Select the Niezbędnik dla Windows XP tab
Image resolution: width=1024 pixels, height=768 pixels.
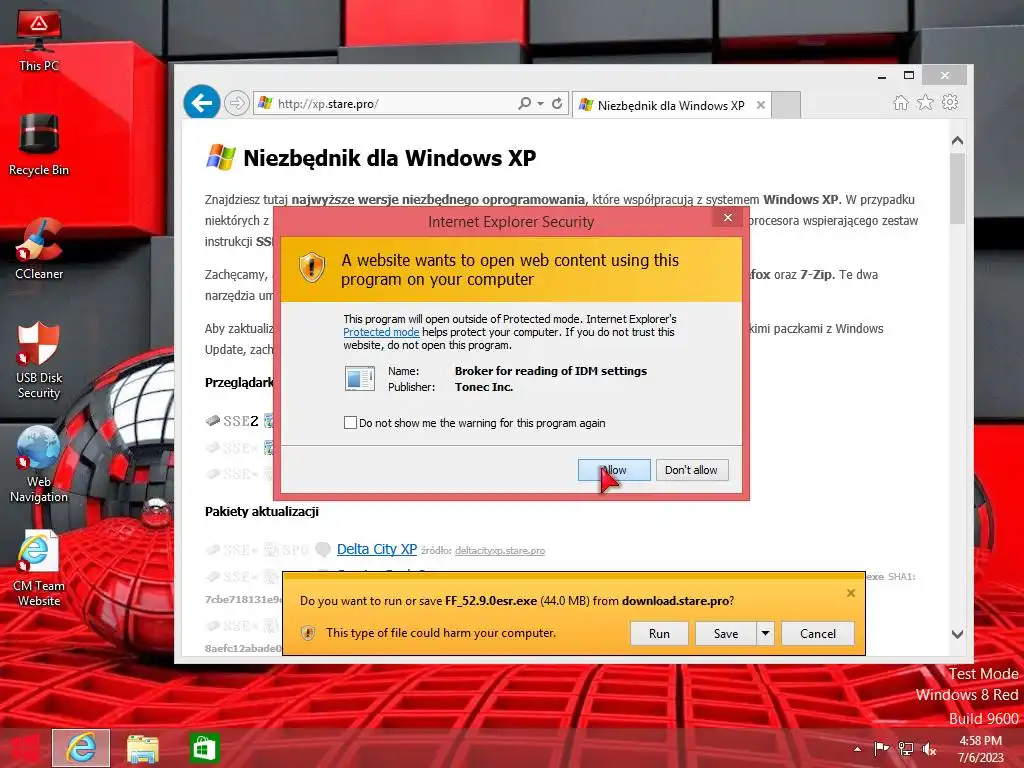671,105
